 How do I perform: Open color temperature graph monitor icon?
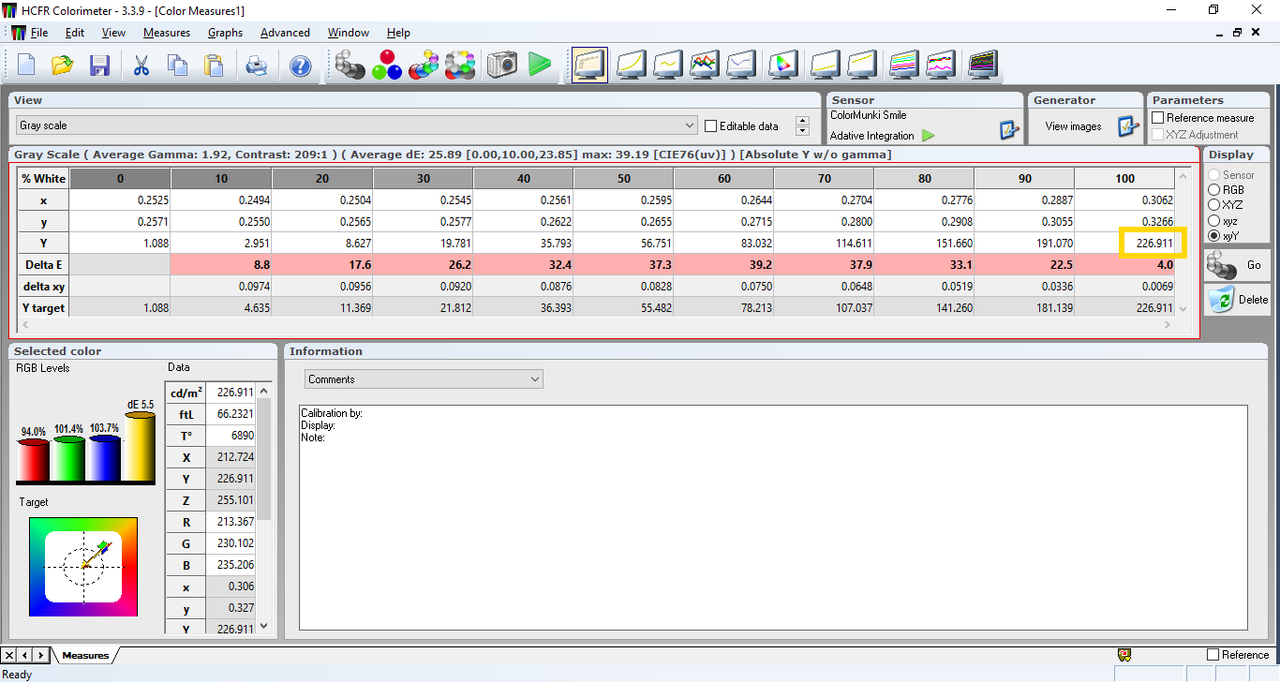(x=740, y=65)
